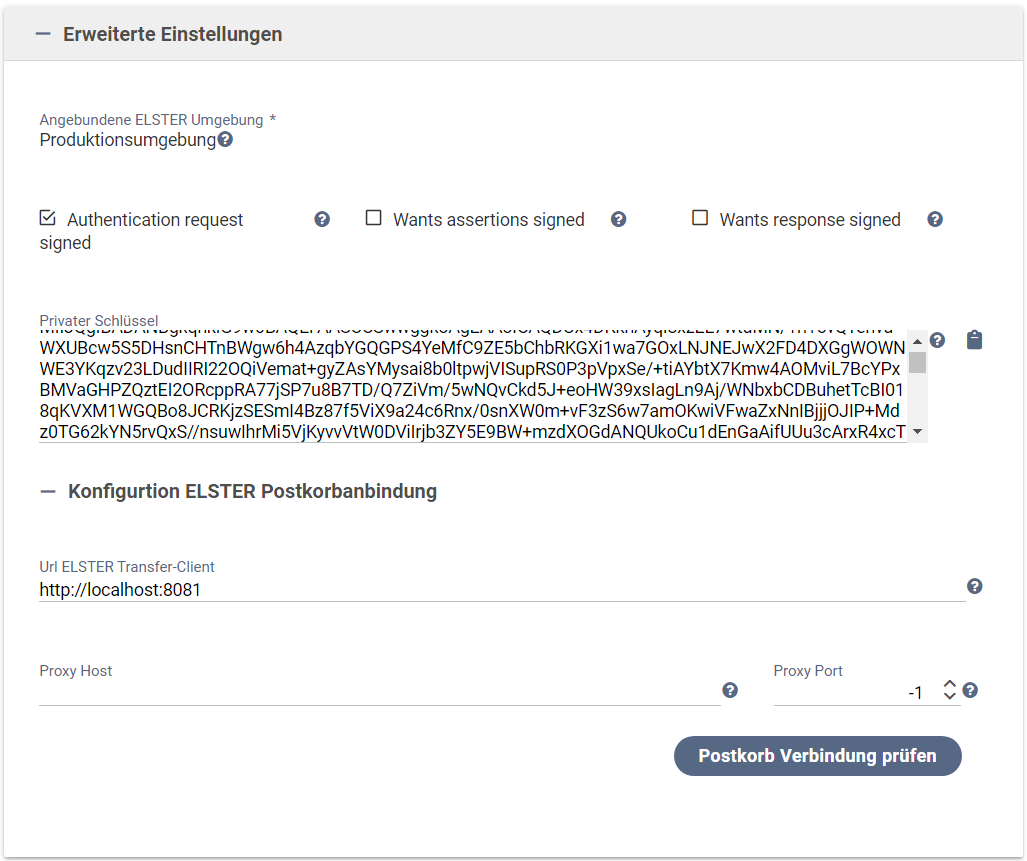Screen dimensions: 1027x861
Task: Click clipboard paste icon for Privater Schlüssel
Action: pyautogui.click(x=974, y=340)
